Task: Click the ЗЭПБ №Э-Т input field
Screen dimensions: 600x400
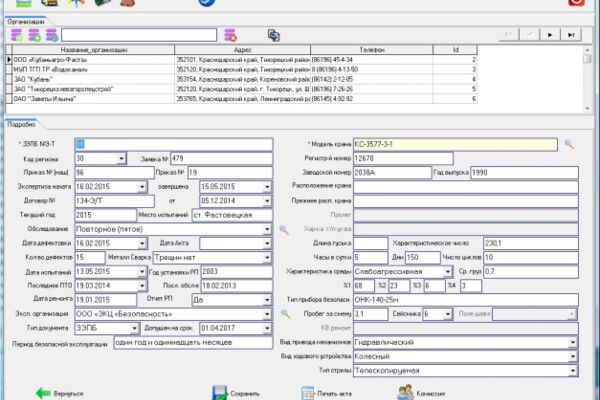Action: tap(174, 144)
